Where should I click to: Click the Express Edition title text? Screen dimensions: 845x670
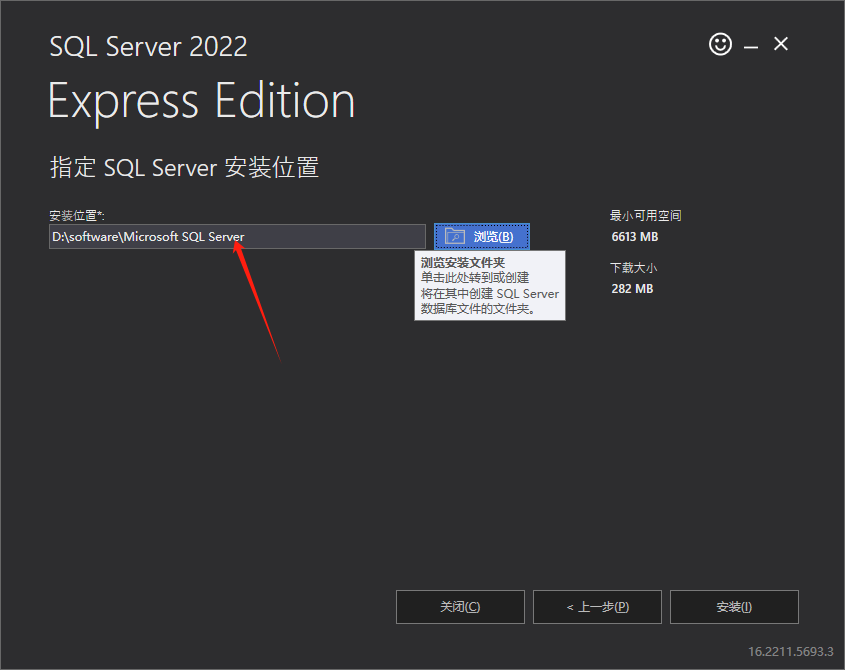[x=202, y=101]
